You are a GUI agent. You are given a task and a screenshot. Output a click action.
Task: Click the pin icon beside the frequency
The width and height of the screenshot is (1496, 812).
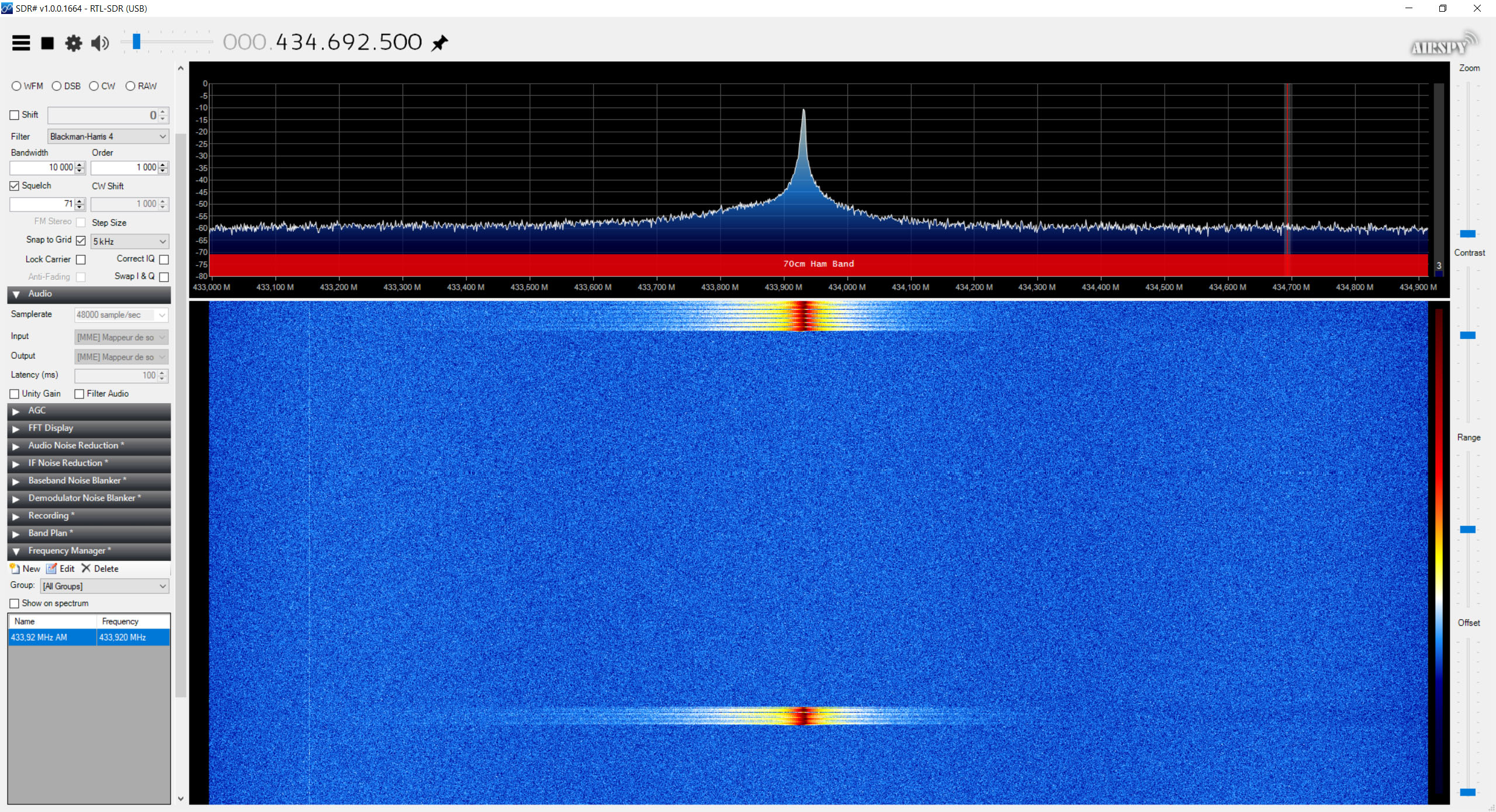[x=440, y=43]
